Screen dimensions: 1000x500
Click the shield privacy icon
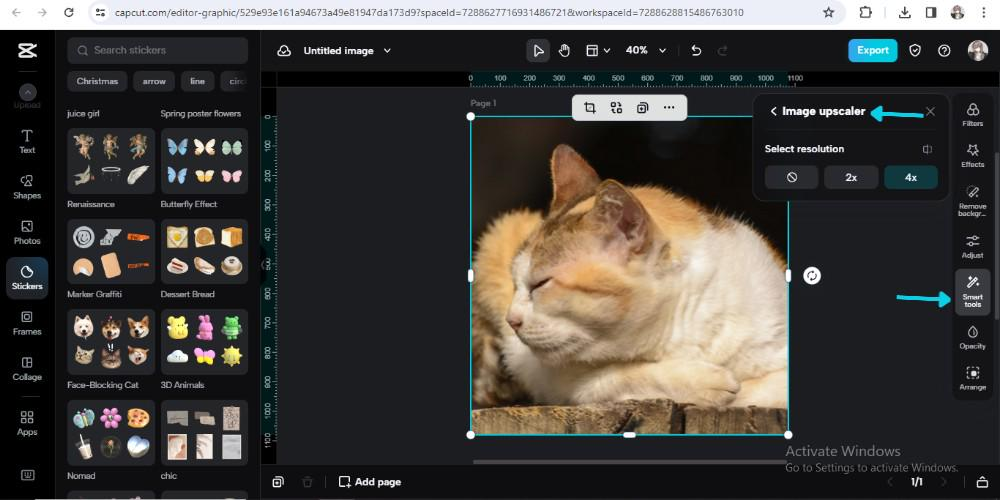pyautogui.click(x=915, y=50)
